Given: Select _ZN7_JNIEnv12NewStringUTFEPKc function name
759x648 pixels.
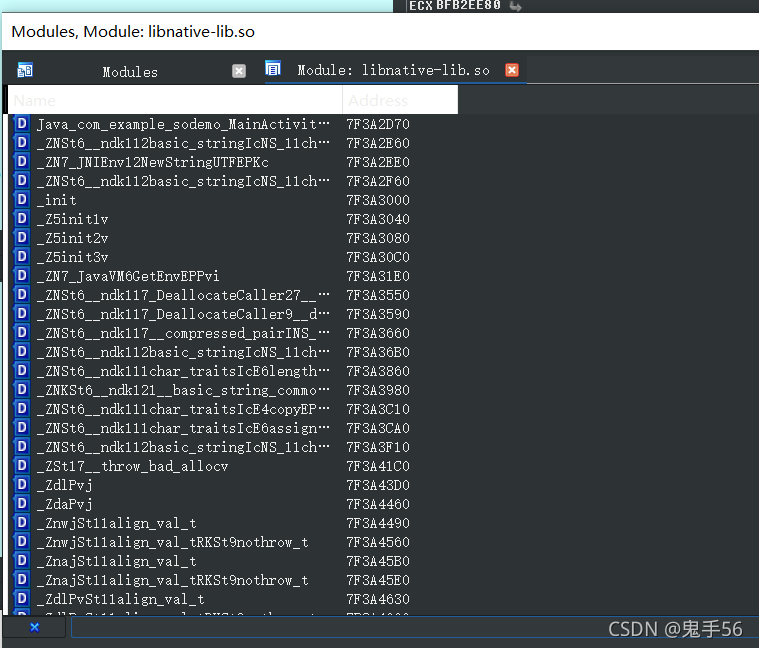Looking at the screenshot, I should [152, 162].
